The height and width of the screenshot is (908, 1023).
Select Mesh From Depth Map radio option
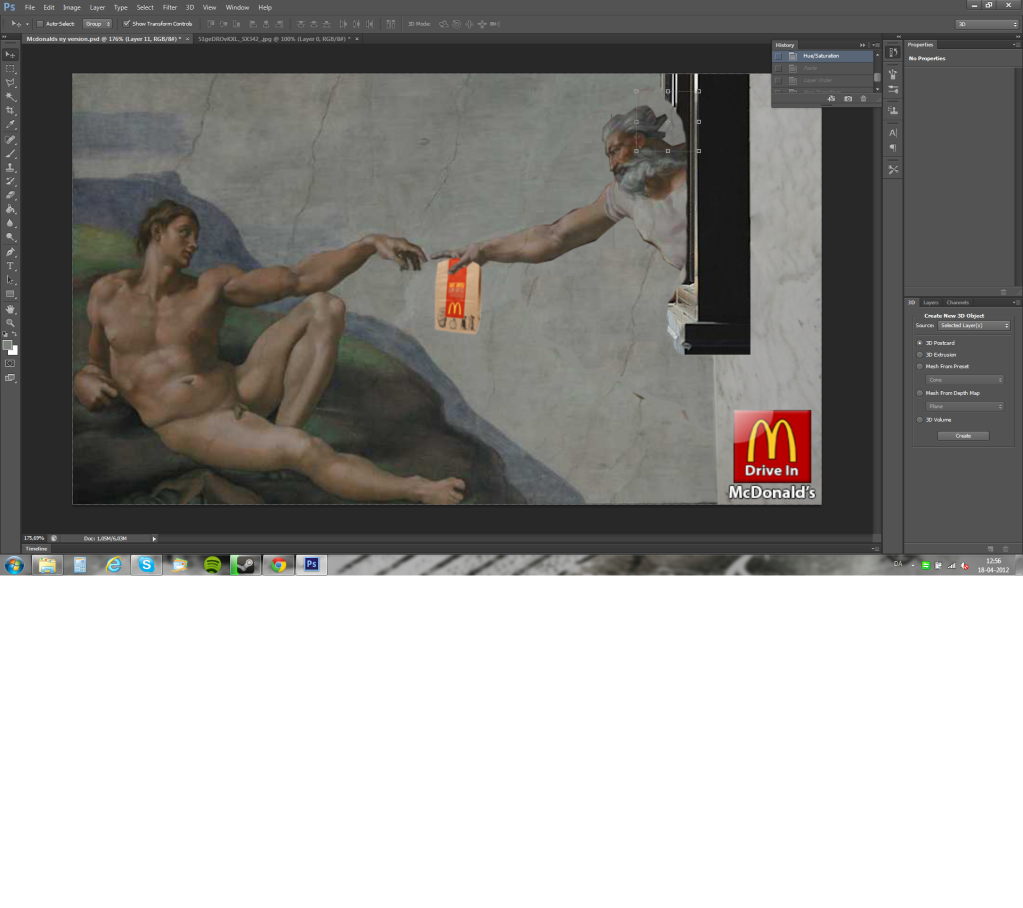click(x=920, y=393)
